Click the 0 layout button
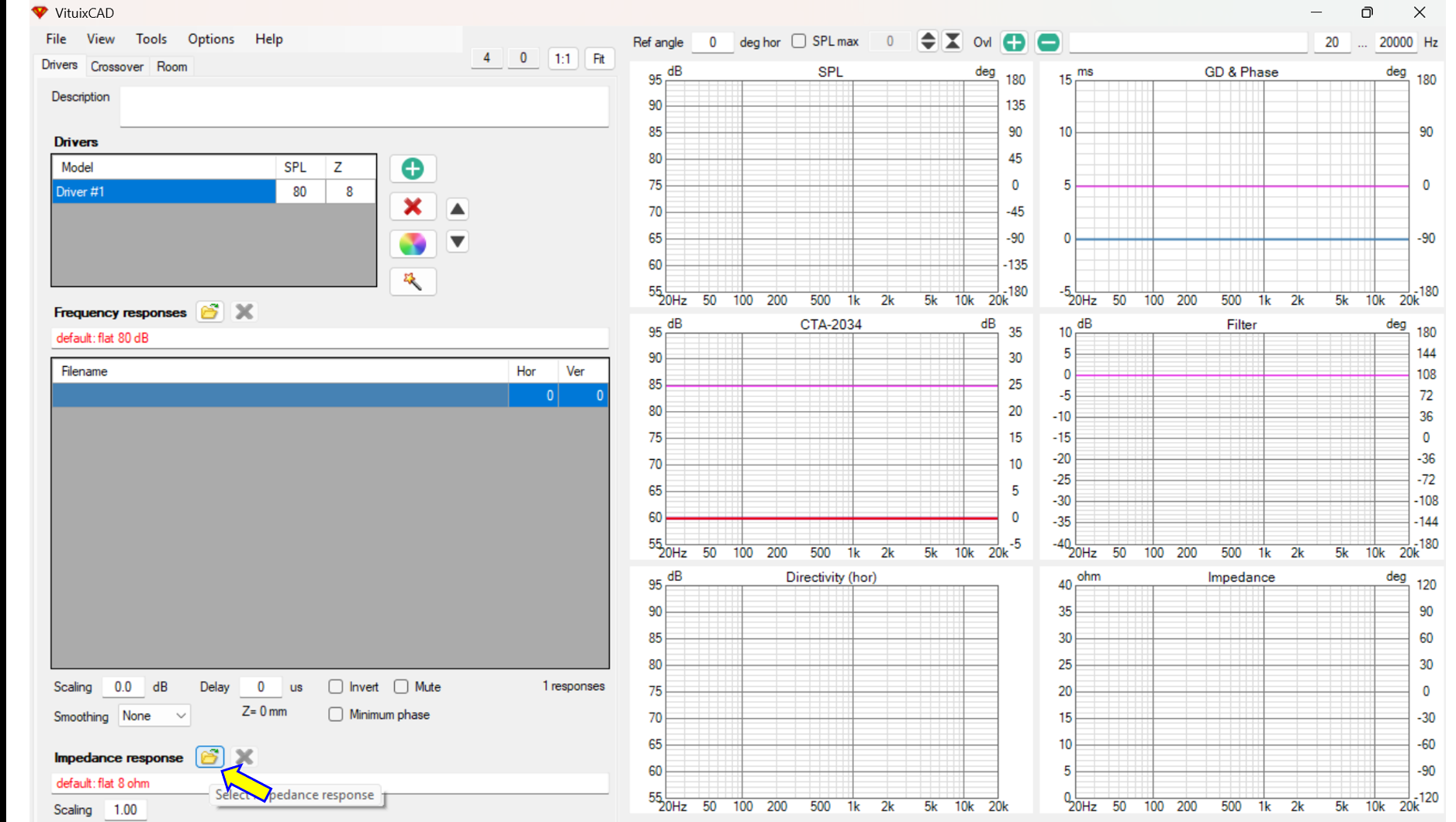1456x822 pixels. click(x=524, y=58)
